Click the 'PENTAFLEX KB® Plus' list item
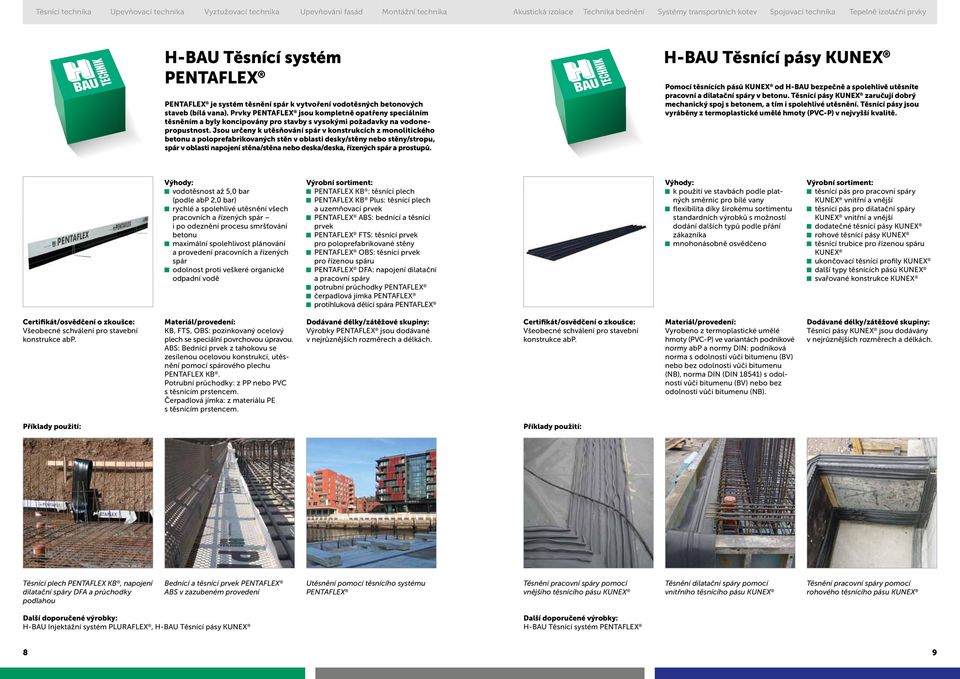This screenshot has height=679, width=960. (372, 204)
